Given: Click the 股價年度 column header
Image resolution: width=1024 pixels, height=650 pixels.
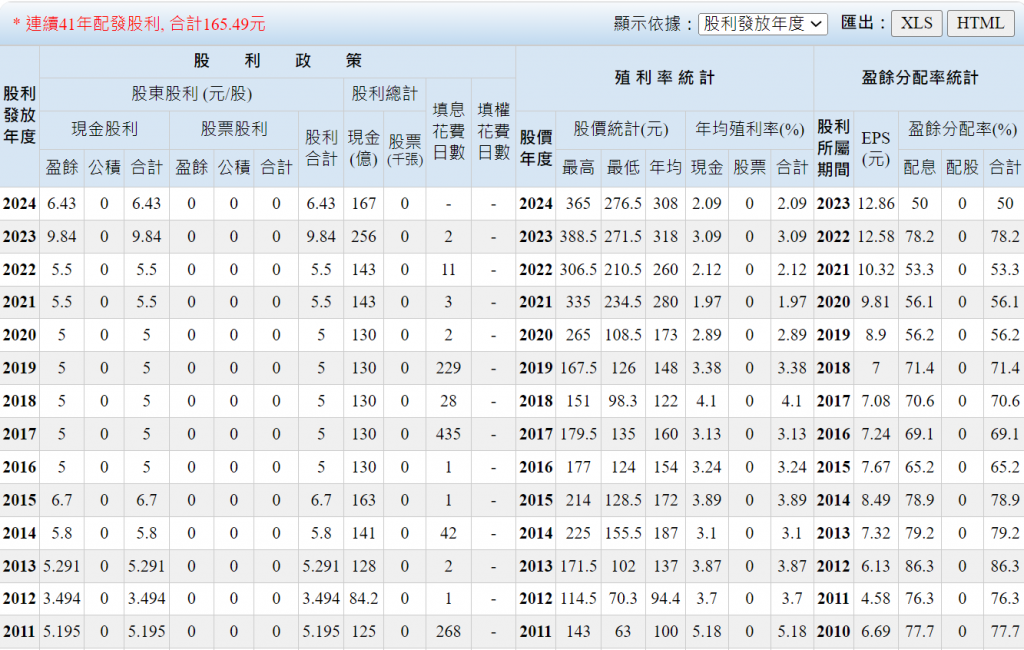Looking at the screenshot, I should [535, 148].
